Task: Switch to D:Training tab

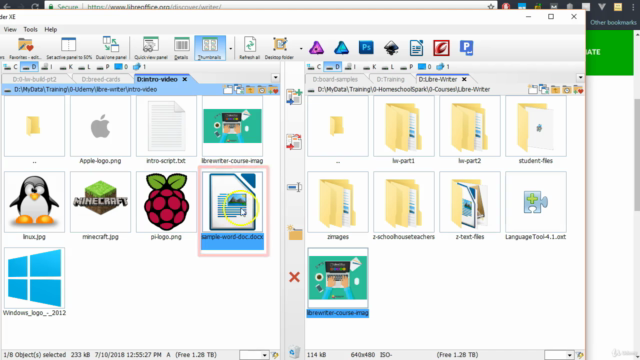Action: (390, 79)
